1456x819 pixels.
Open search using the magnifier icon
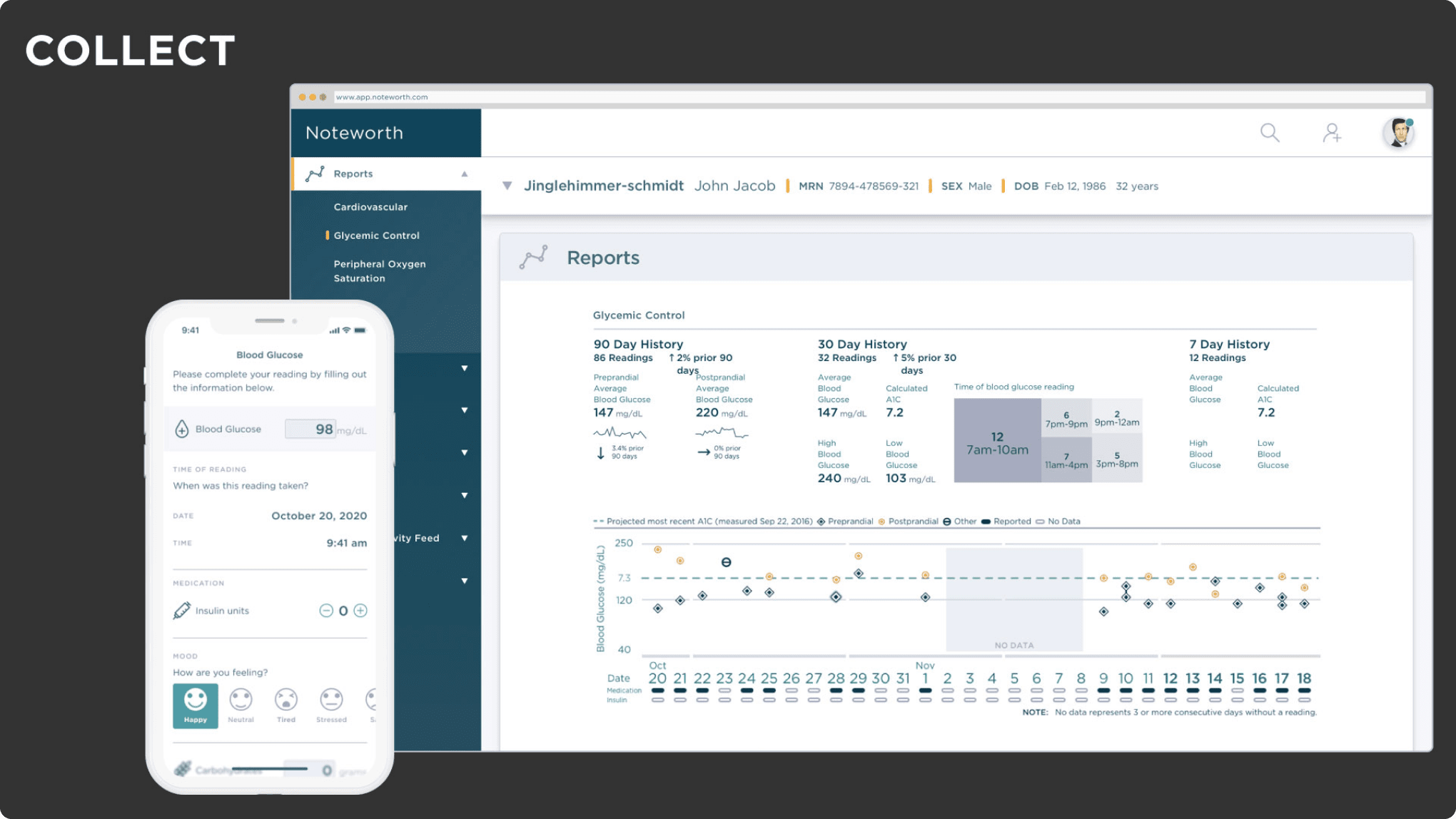1270,132
